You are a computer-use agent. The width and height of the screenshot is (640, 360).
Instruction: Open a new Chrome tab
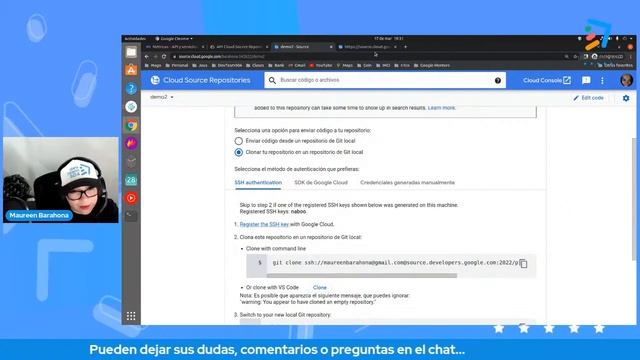[405, 47]
